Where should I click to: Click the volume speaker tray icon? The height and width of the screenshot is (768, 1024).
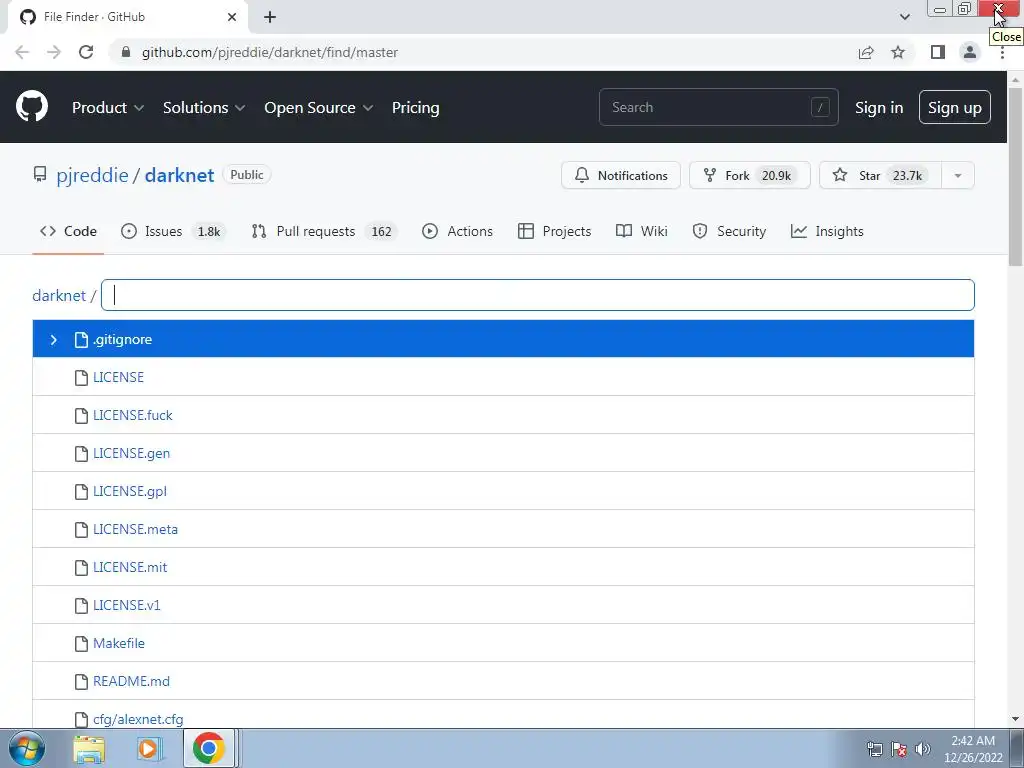click(x=923, y=749)
